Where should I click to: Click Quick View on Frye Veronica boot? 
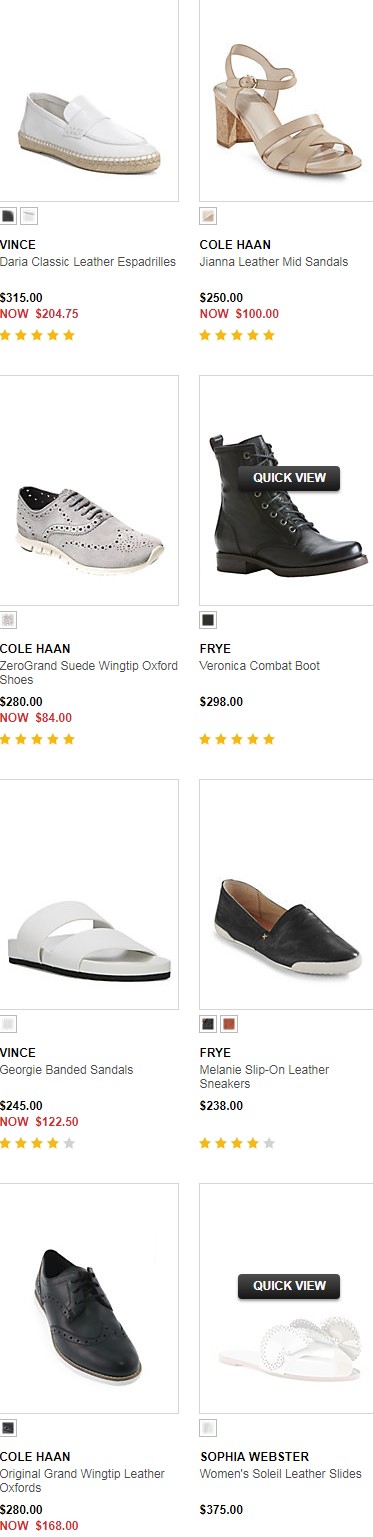pyautogui.click(x=289, y=478)
